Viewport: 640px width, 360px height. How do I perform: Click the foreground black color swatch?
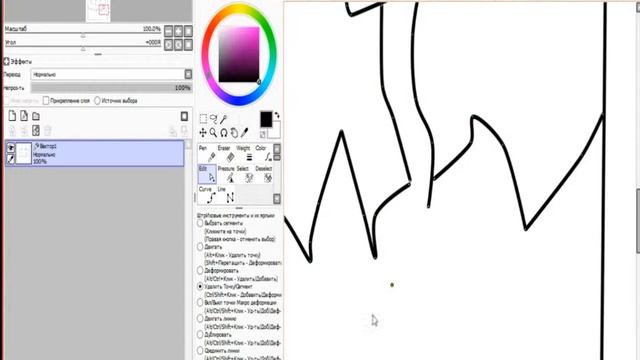266,119
